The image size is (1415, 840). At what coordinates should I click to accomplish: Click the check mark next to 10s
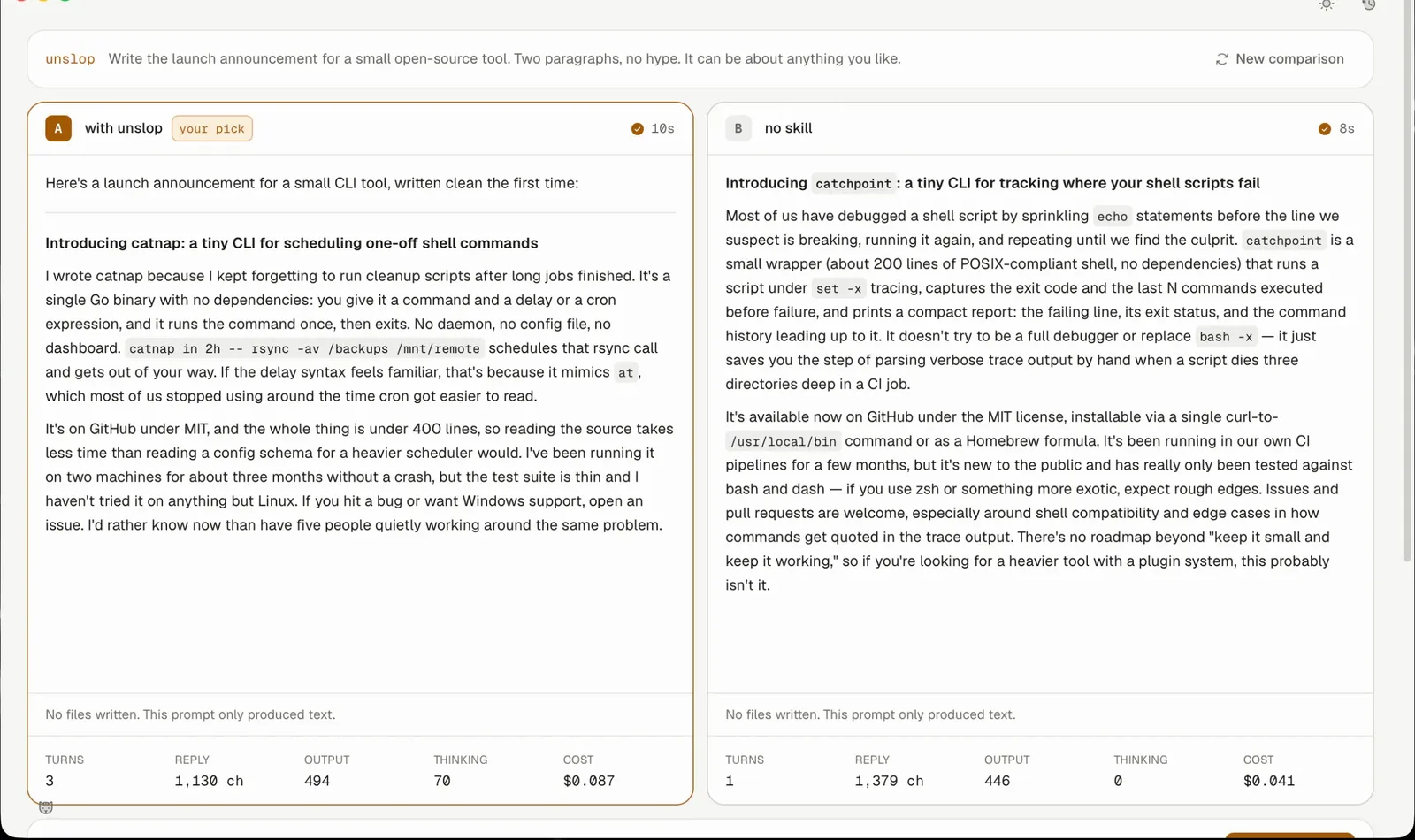pos(638,129)
